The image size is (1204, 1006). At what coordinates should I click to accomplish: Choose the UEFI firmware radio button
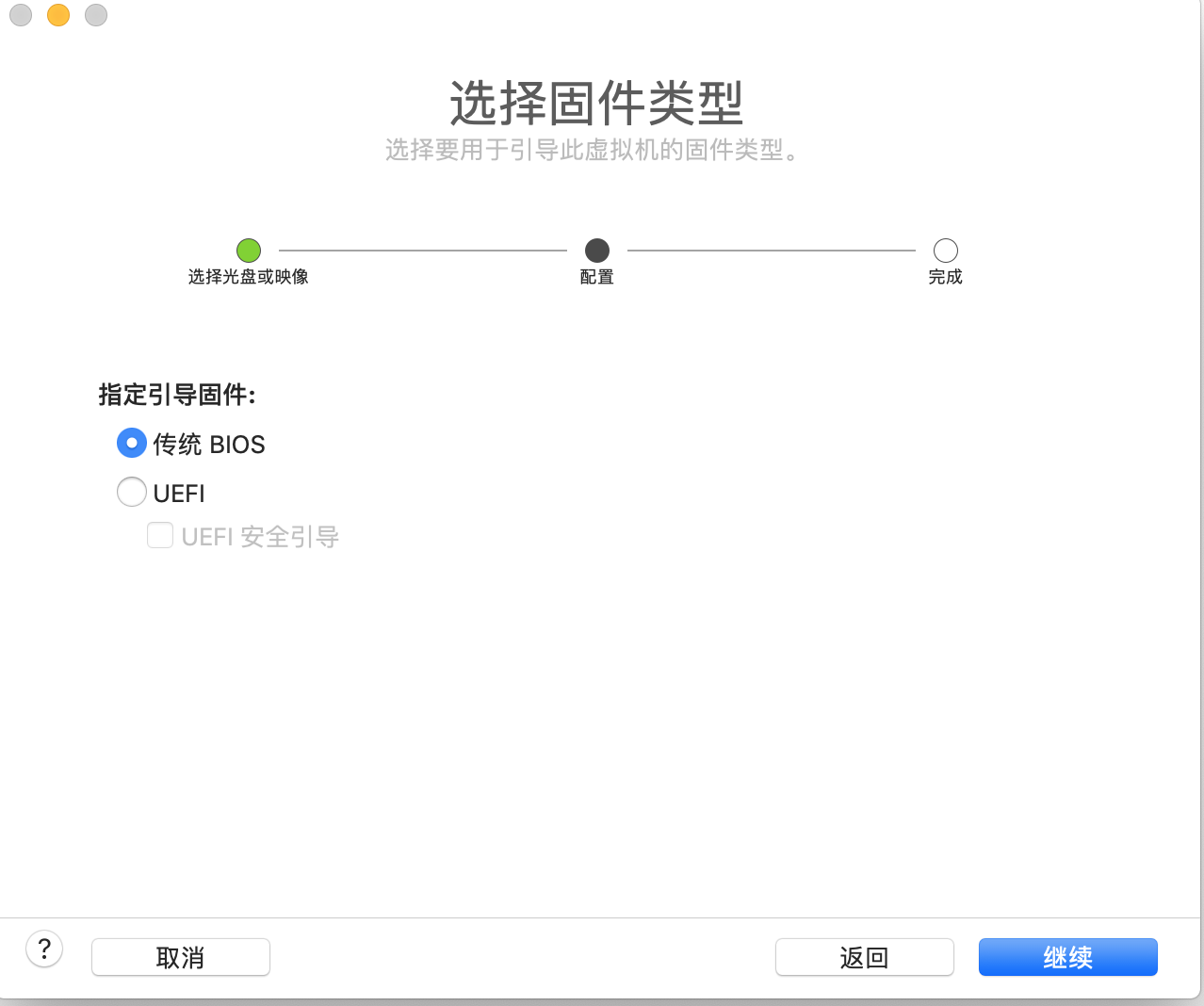tap(132, 492)
